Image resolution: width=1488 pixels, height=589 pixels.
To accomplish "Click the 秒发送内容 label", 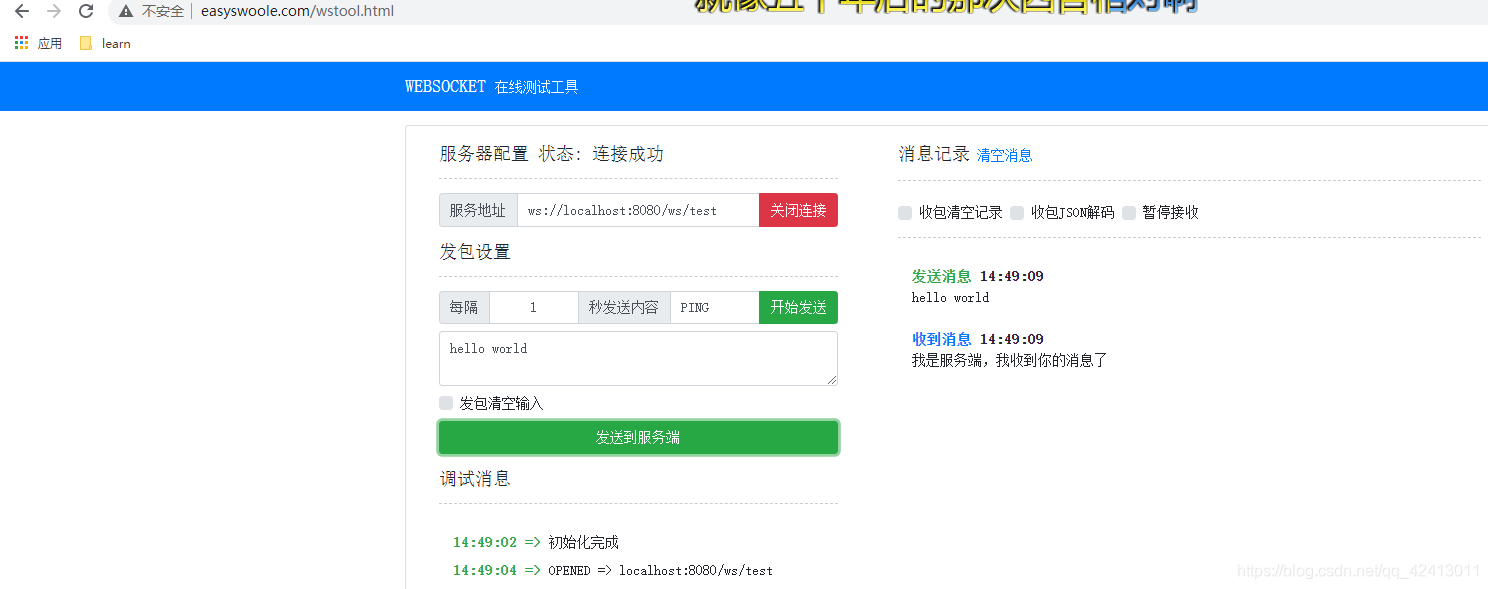I will click(624, 307).
